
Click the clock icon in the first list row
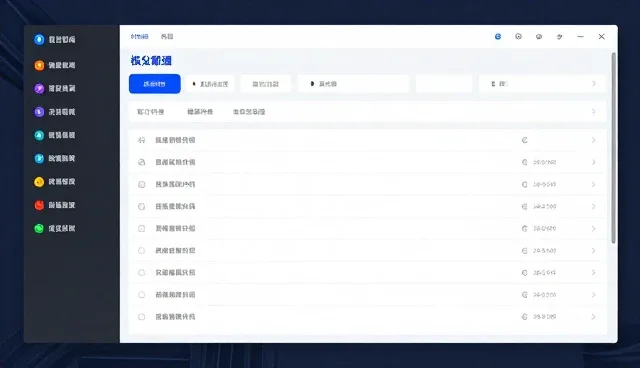coord(525,140)
